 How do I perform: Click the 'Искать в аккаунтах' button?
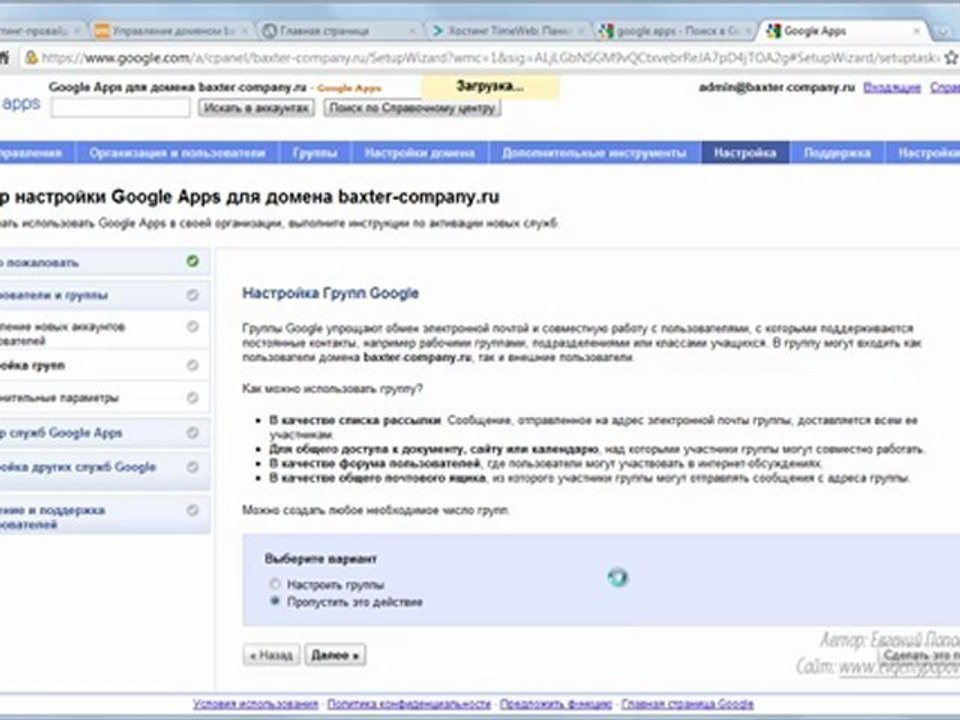[256, 108]
